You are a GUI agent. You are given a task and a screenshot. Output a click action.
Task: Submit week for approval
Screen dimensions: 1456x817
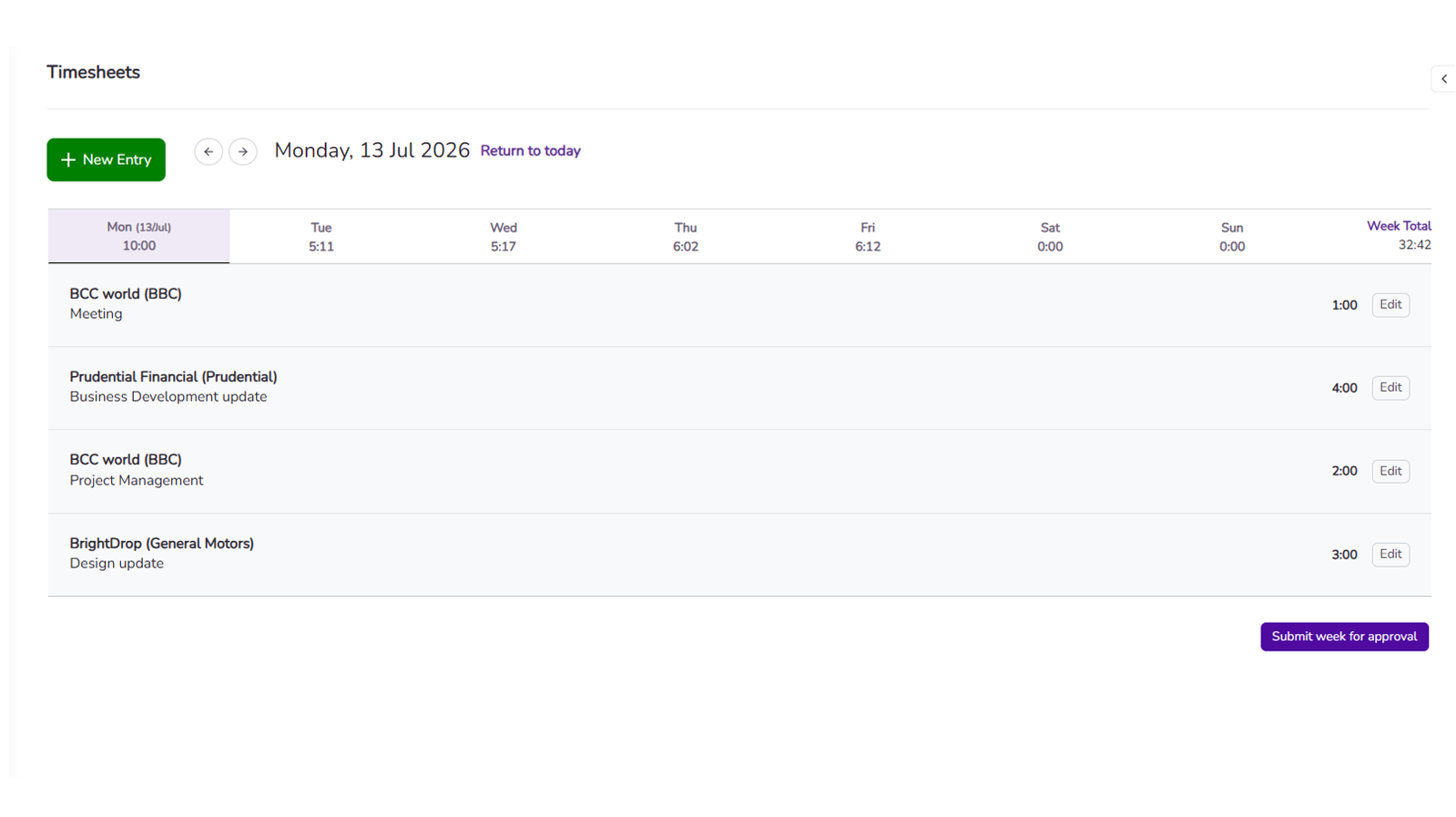(x=1344, y=637)
